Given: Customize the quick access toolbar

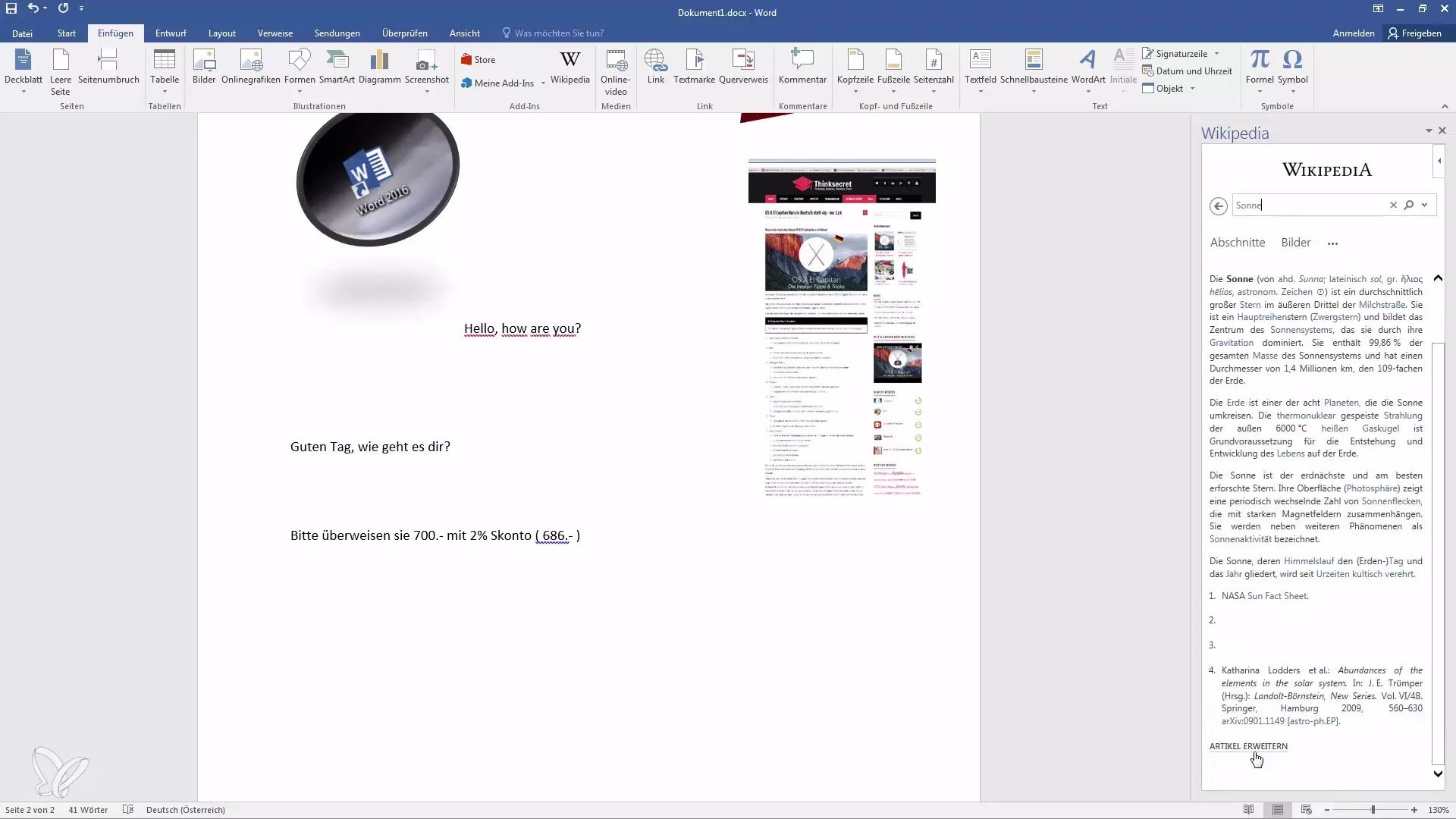Looking at the screenshot, I should tap(81, 8).
